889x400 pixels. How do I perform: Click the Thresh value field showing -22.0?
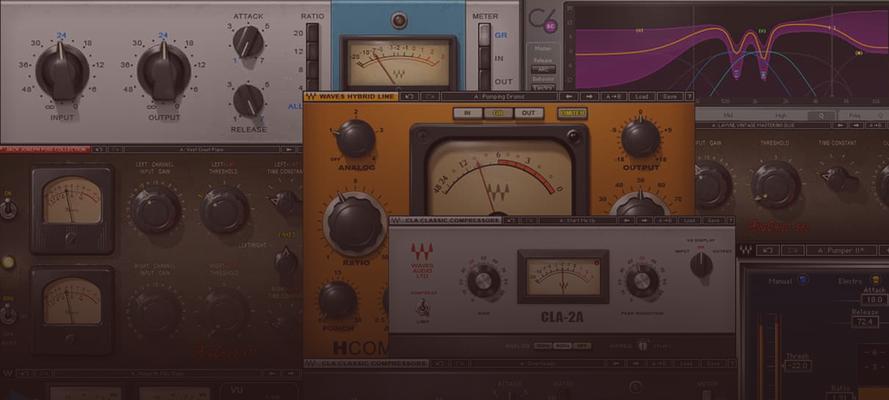(798, 366)
